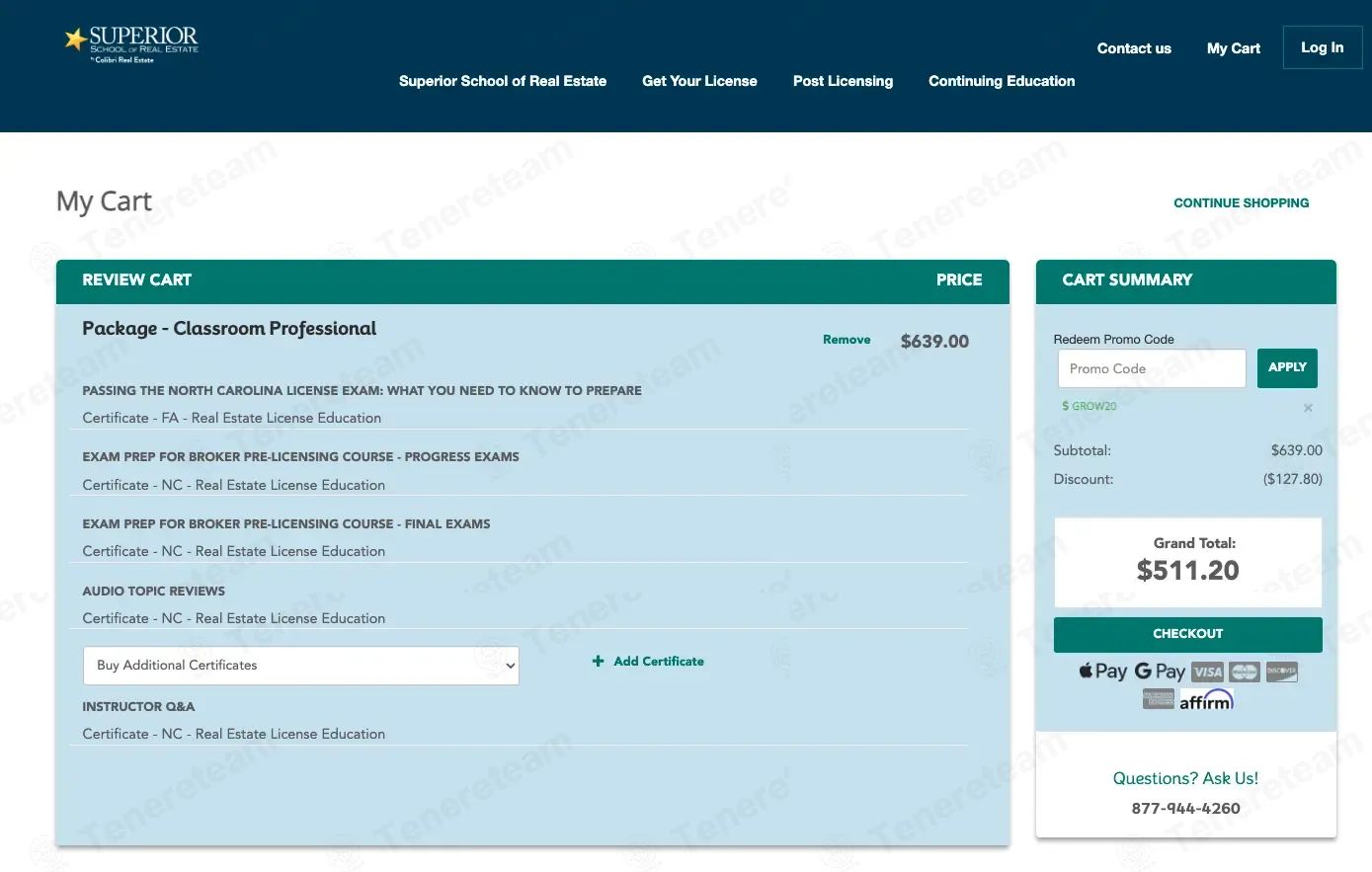This screenshot has height=872, width=1372.
Task: Click the plus icon beside Add Certificate
Action: (598, 662)
